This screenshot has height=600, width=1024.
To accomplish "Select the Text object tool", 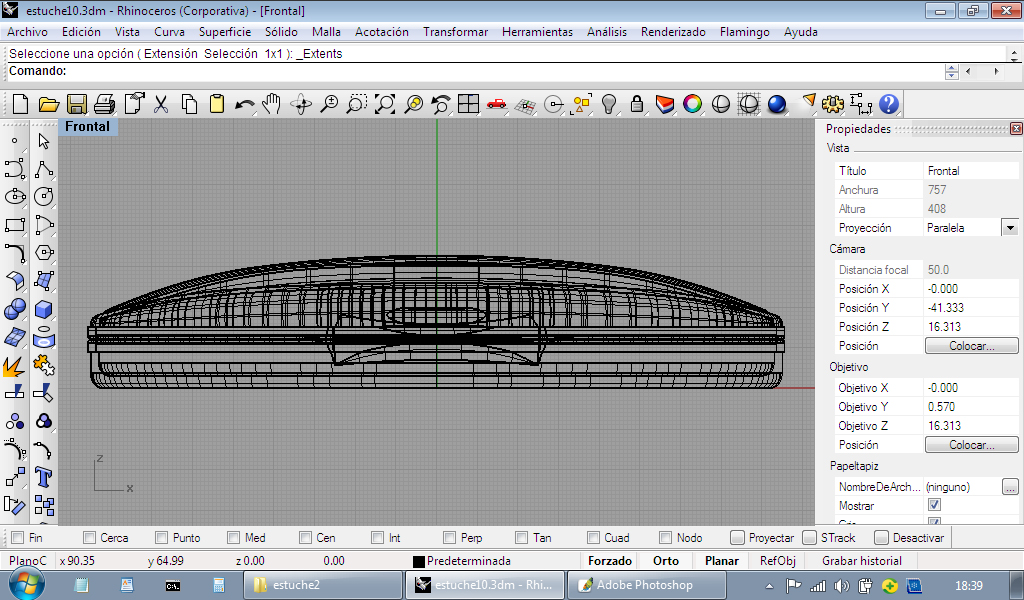I will (43, 475).
